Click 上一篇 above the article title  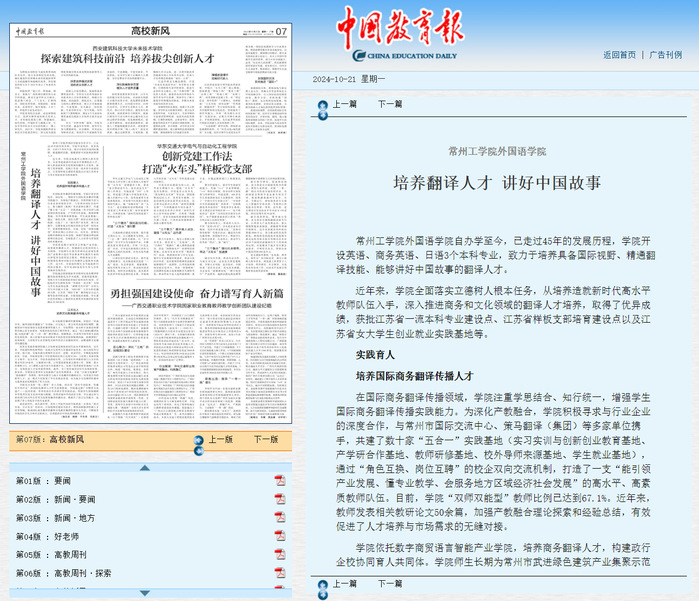[x=345, y=104]
